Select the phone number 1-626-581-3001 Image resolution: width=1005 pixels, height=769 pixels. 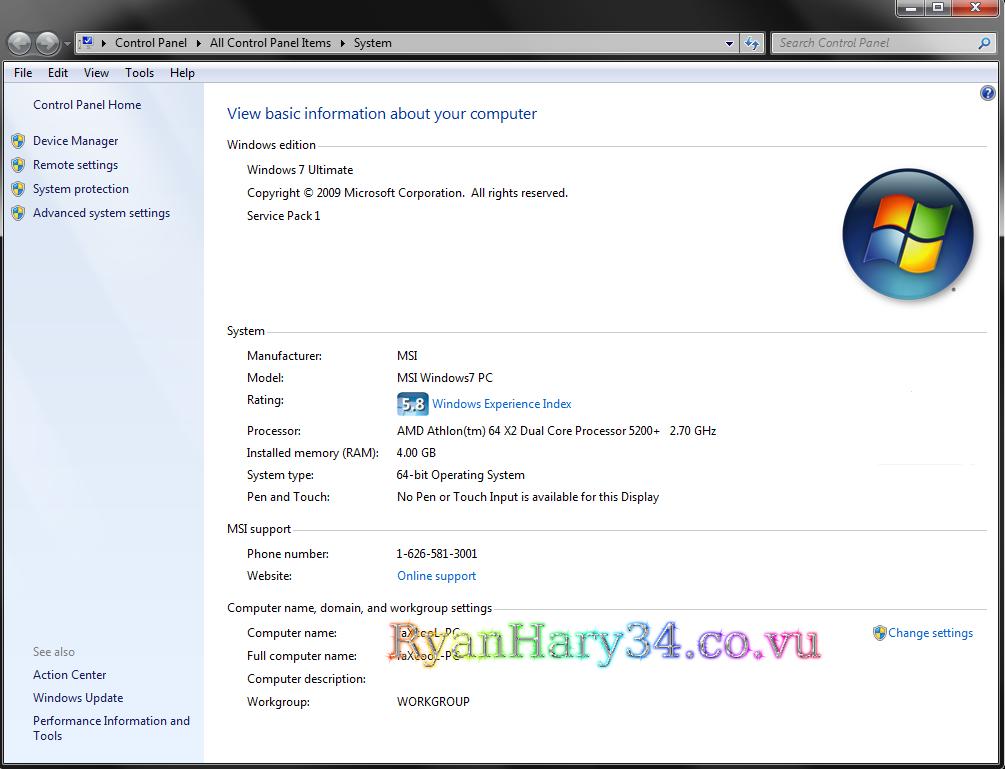click(x=436, y=554)
